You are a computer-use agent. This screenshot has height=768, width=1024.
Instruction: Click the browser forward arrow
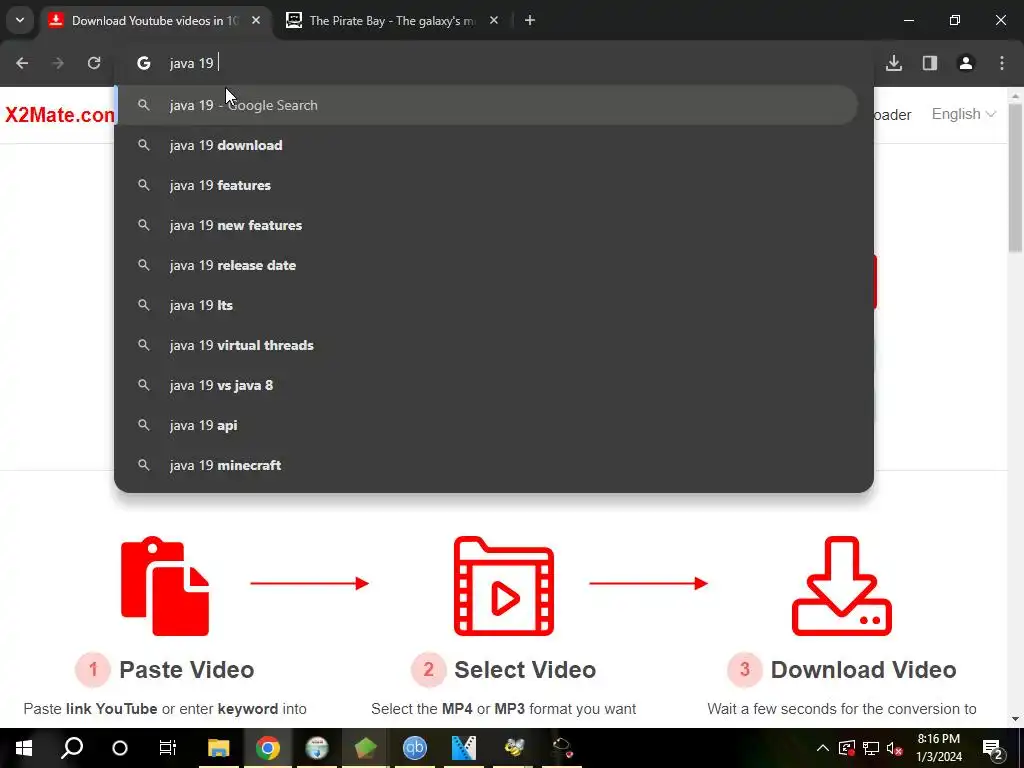tap(58, 63)
